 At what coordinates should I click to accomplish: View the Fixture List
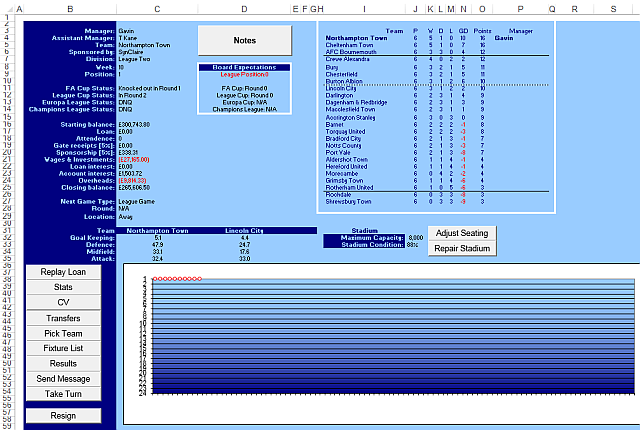click(63, 348)
